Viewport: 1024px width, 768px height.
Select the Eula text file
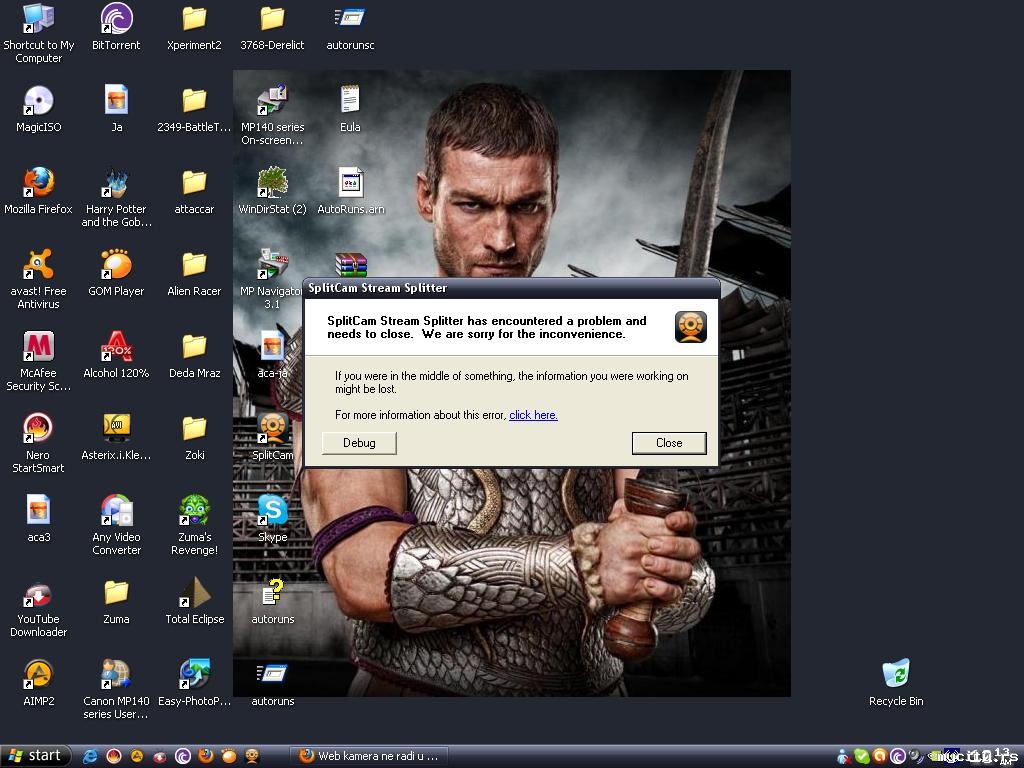click(x=350, y=108)
